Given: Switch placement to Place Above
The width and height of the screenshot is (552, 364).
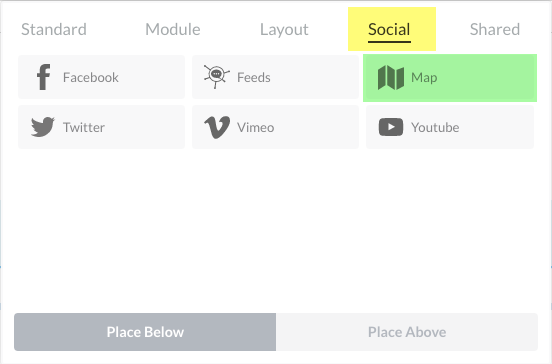Looking at the screenshot, I should 407,332.
